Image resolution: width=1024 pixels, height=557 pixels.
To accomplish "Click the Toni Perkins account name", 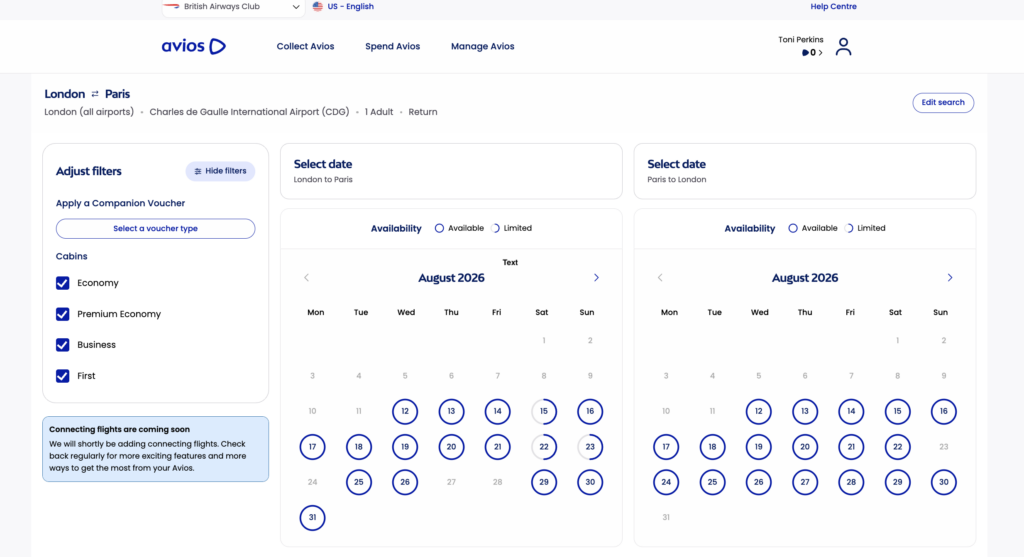I will click(801, 40).
